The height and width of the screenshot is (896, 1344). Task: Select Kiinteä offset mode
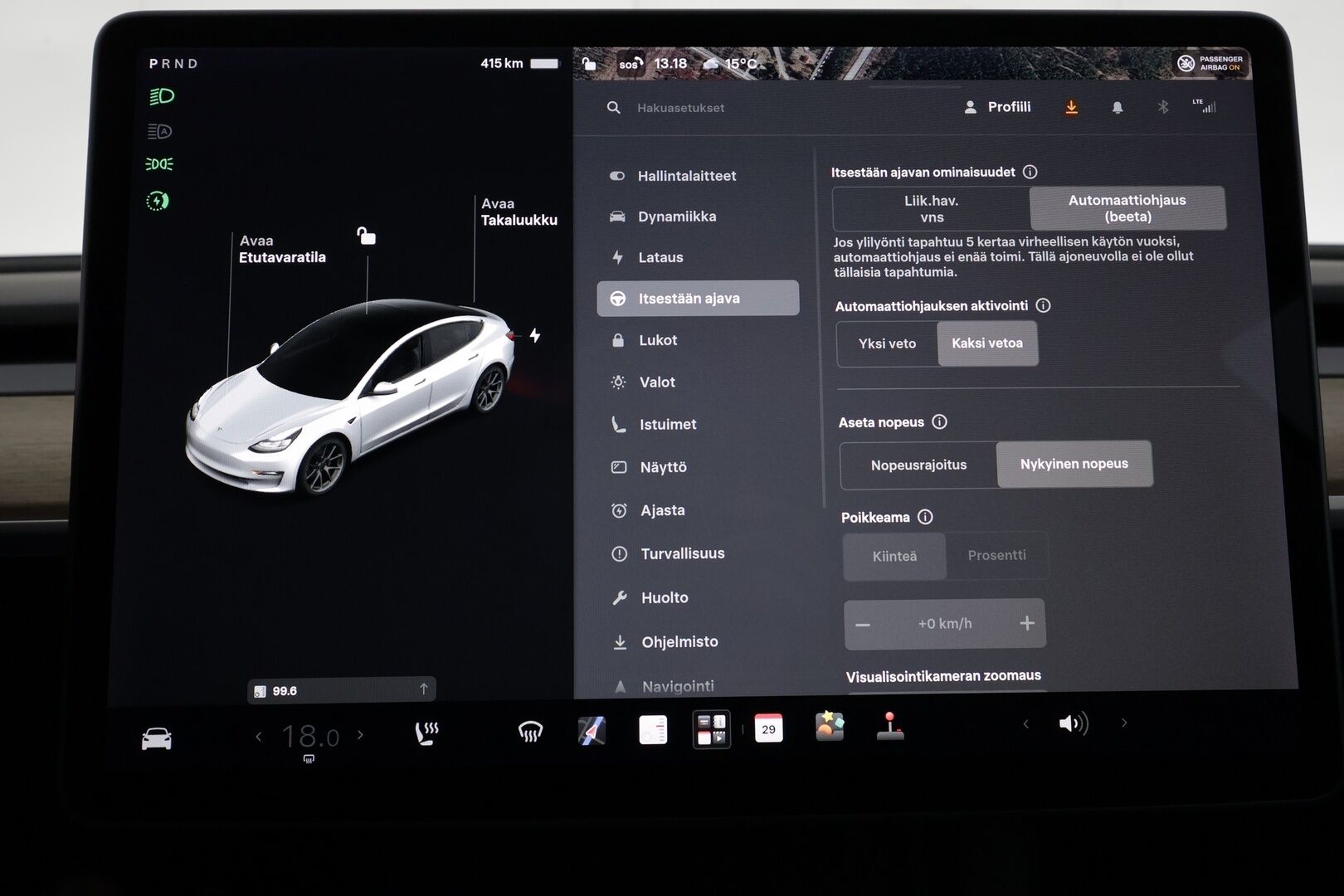[x=894, y=557]
